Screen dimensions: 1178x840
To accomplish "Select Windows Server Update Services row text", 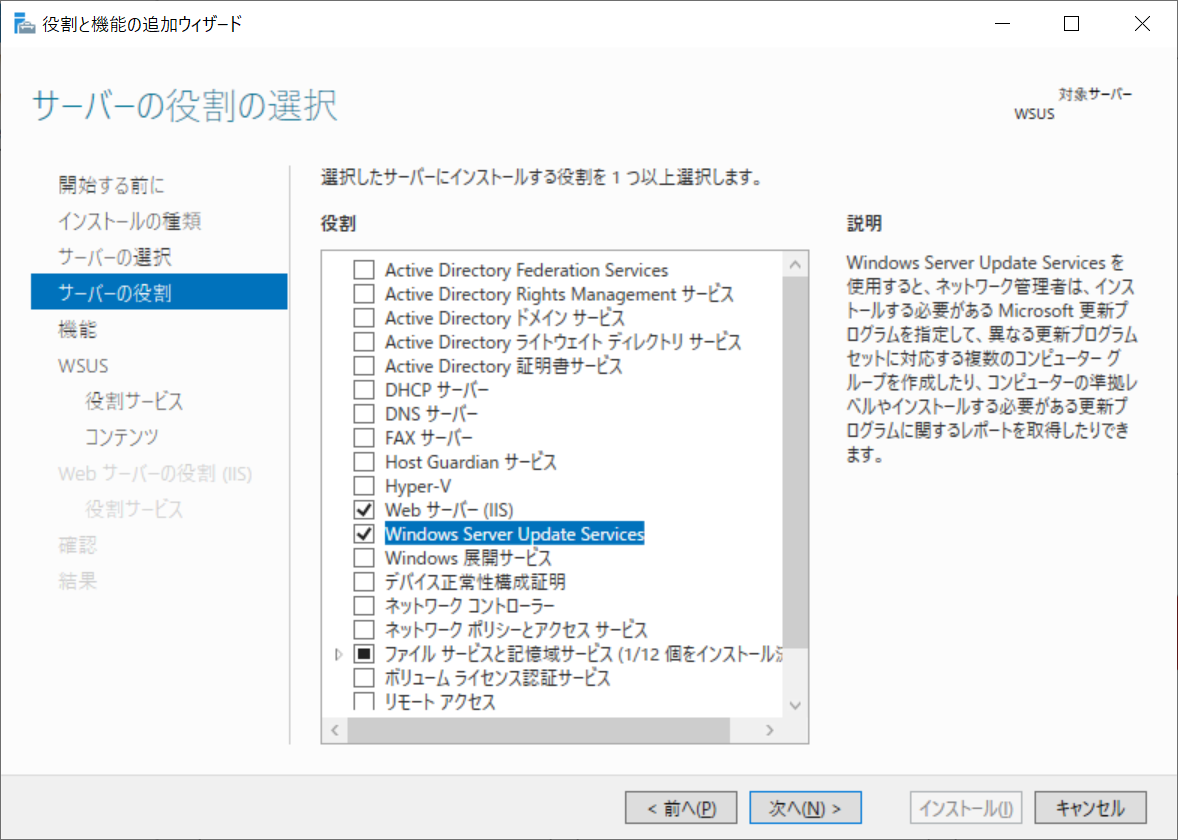I will (x=515, y=534).
